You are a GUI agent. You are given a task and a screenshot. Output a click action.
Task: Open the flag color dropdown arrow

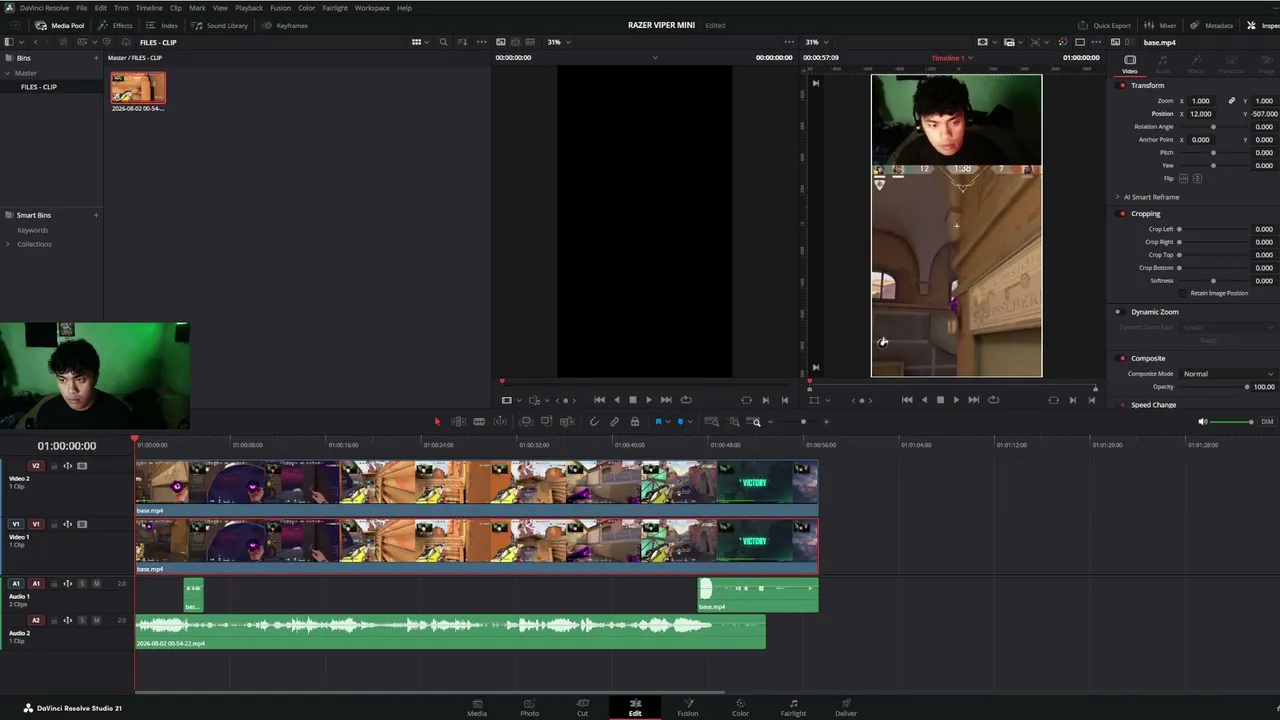tap(666, 422)
